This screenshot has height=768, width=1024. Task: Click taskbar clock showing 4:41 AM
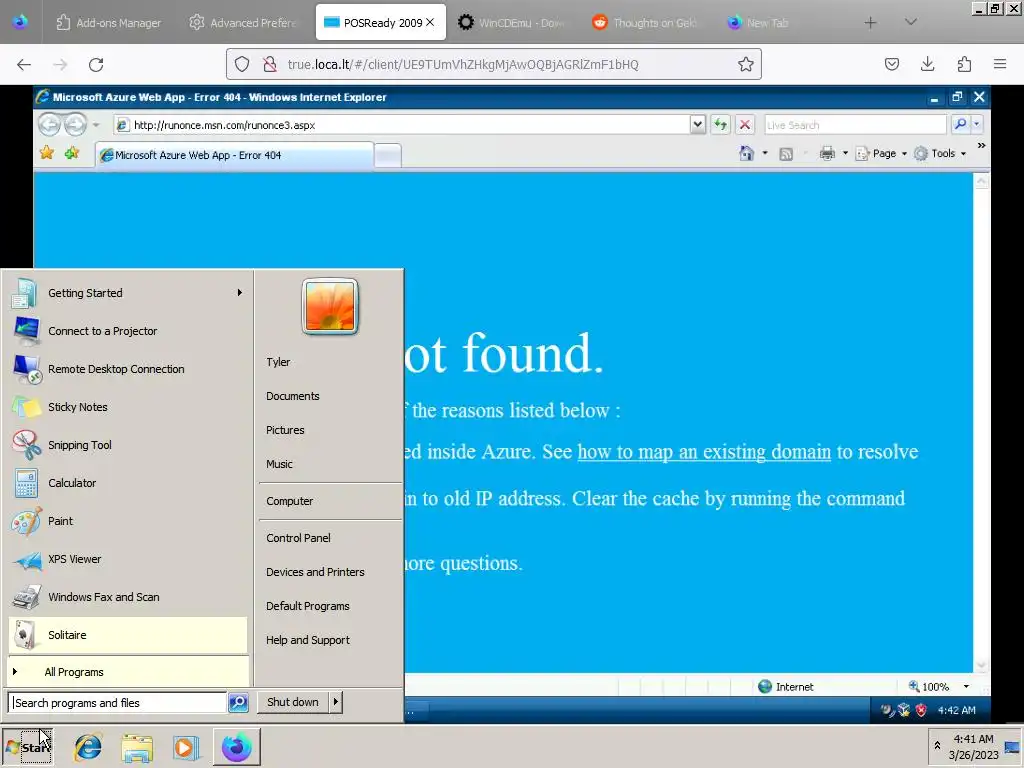point(973,746)
